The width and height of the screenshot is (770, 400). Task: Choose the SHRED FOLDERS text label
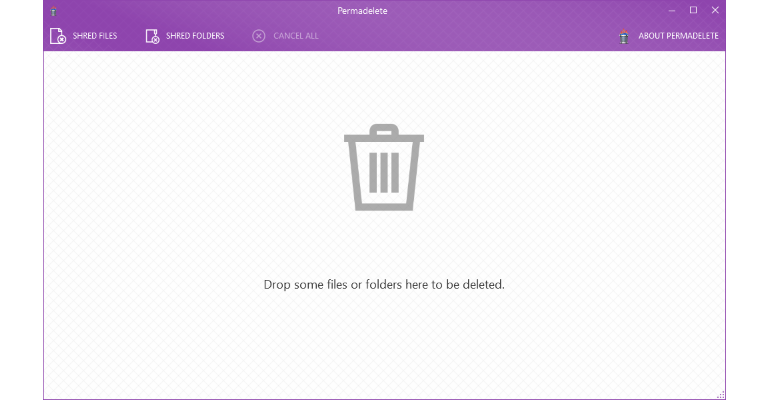[195, 36]
